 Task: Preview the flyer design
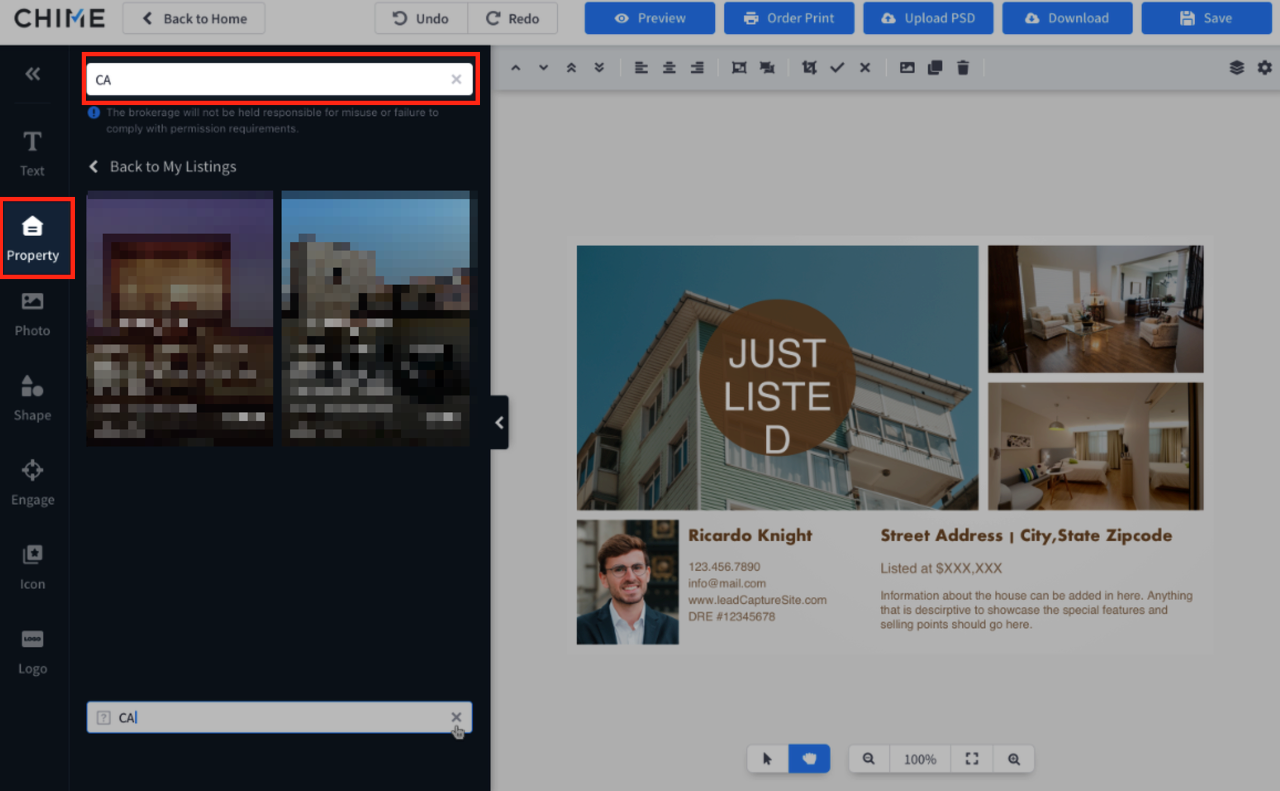click(650, 18)
